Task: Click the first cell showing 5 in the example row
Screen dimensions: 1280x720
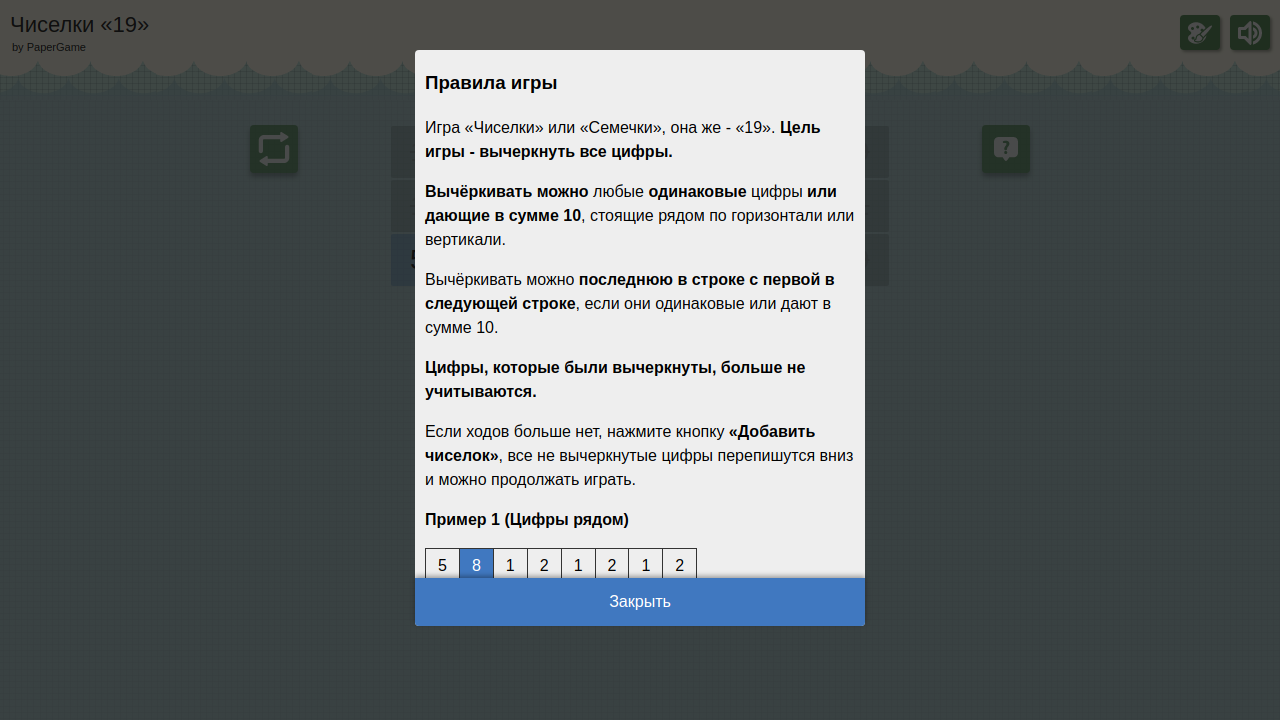Action: pyautogui.click(x=442, y=564)
